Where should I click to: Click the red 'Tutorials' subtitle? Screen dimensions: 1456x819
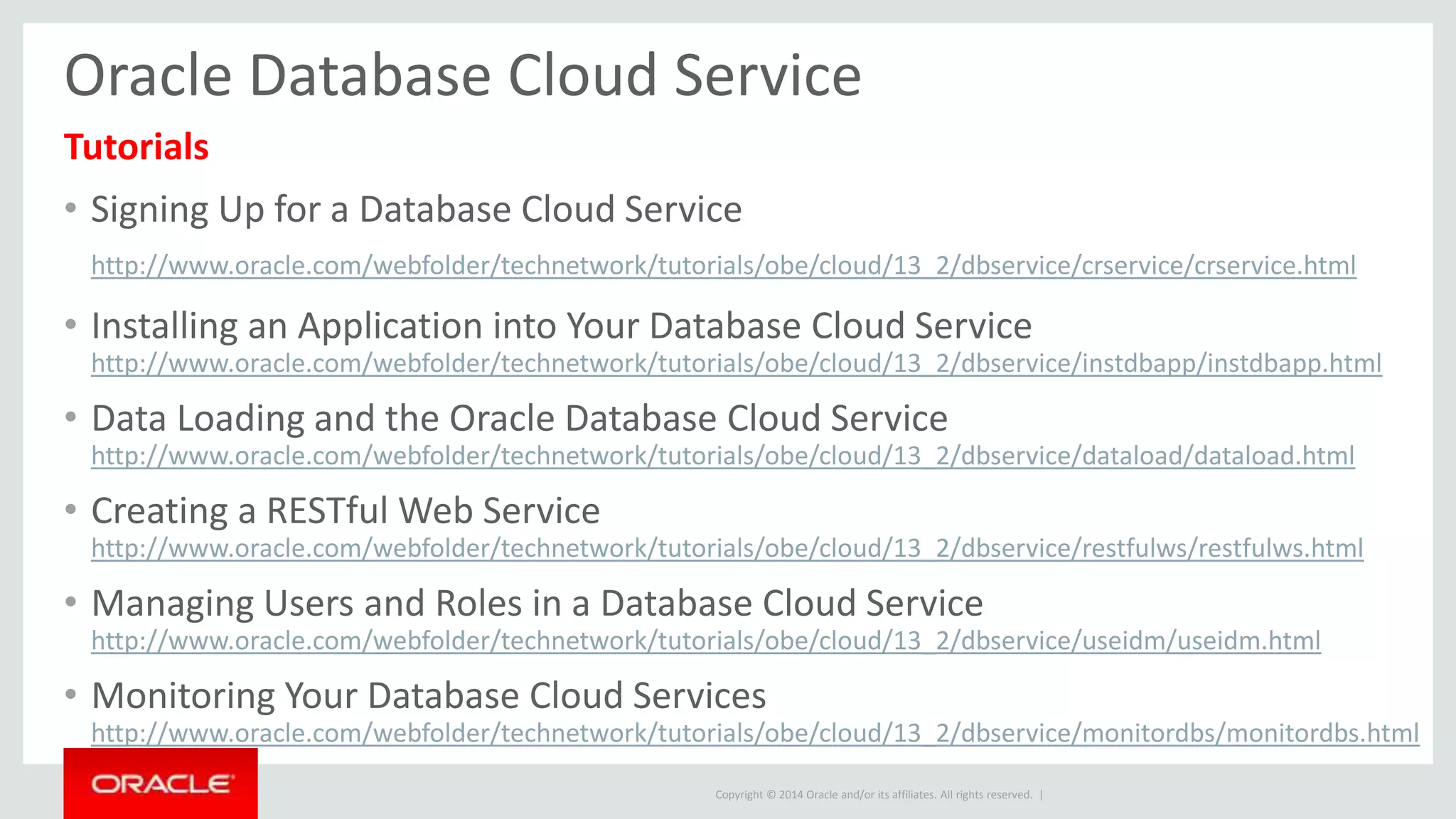[136, 147]
